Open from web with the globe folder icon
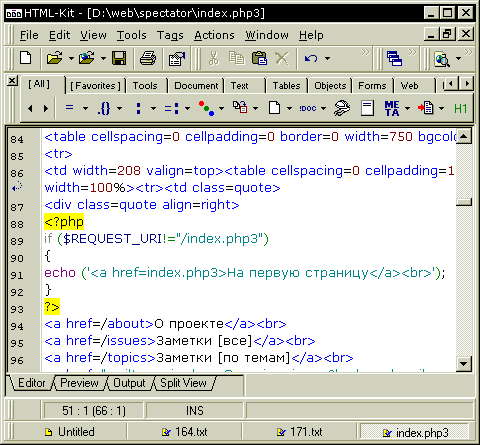480x445 pixels. click(87, 58)
